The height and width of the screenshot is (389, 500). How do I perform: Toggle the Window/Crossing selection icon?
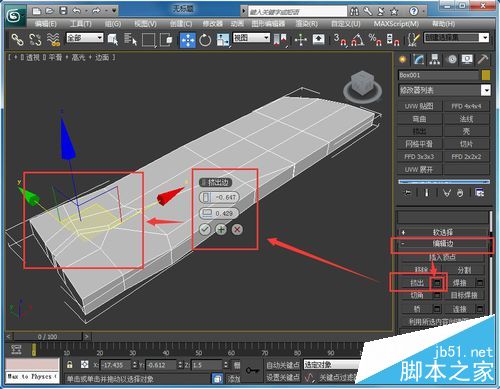[166, 40]
